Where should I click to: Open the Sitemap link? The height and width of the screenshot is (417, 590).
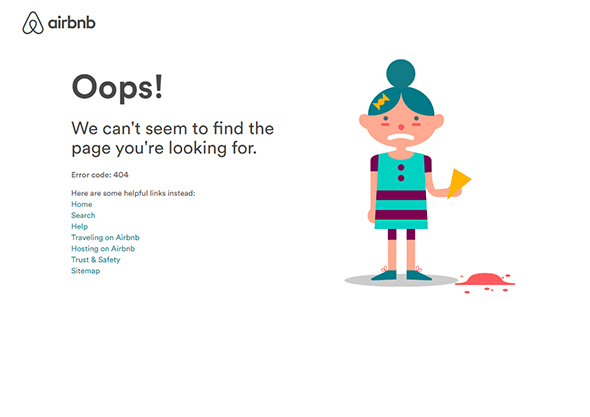tap(85, 271)
